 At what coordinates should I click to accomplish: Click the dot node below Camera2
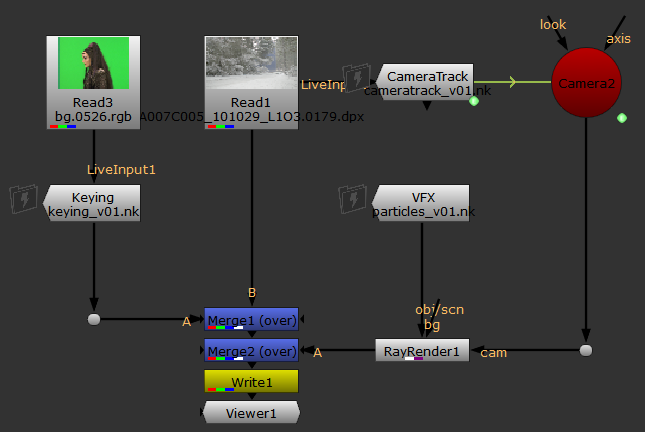click(586, 351)
